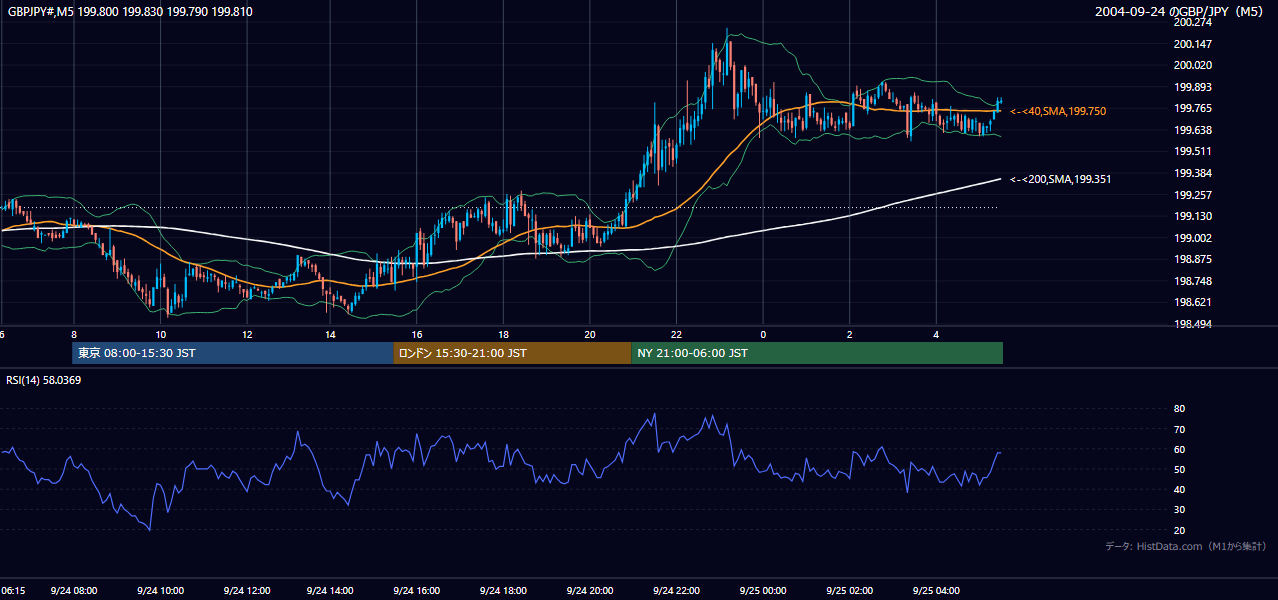Click RSI scale level 60
Screen dimensions: 1278x600
(x=1179, y=449)
